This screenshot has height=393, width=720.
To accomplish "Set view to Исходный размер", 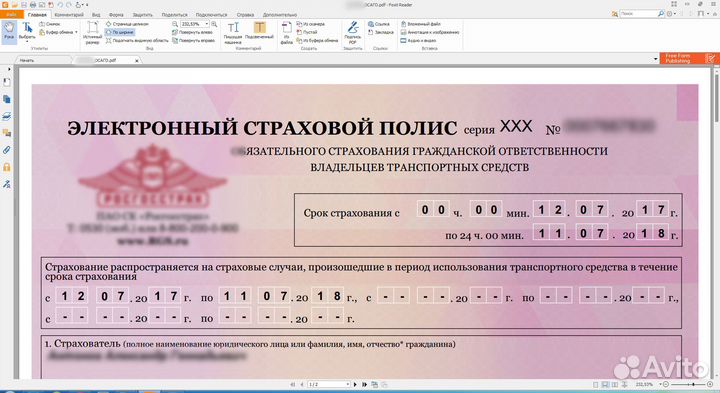I will pos(92,32).
